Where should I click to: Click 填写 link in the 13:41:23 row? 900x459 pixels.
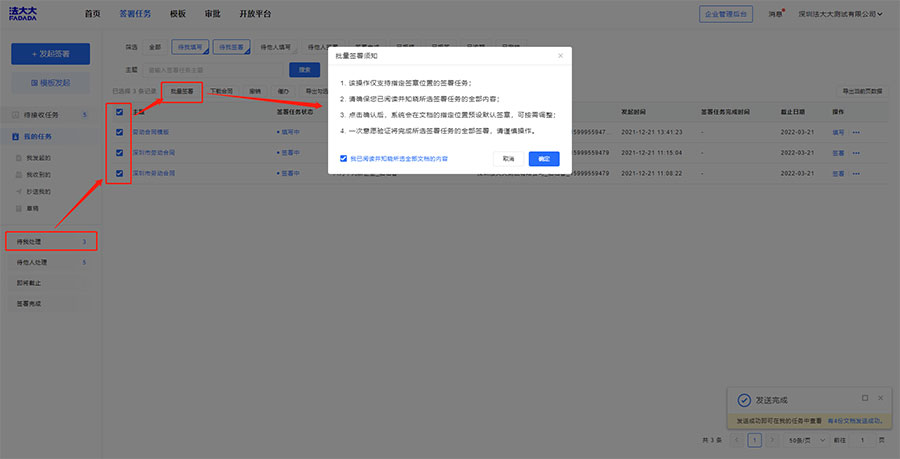pyautogui.click(x=839, y=133)
